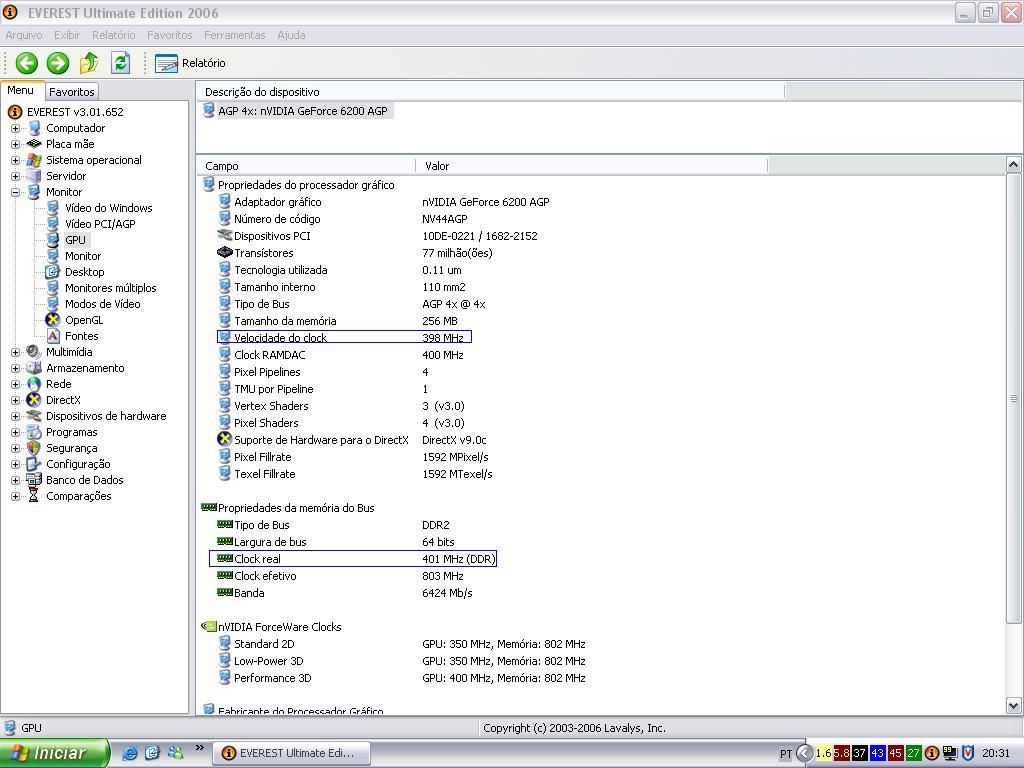Expand Dispositivos de hardware node
Viewport: 1024px width, 768px height.
(x=15, y=416)
